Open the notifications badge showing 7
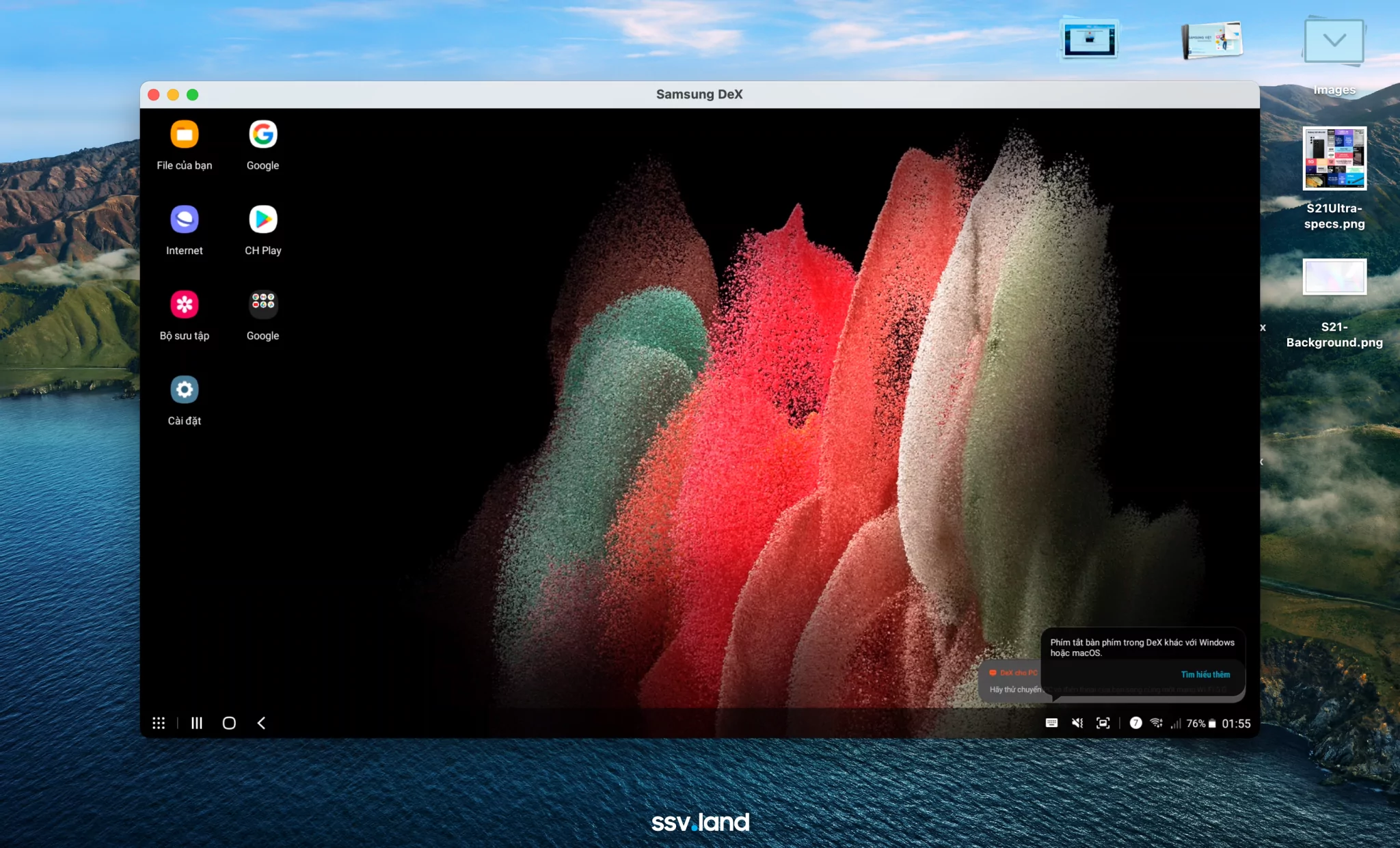This screenshot has height=848, width=1400. pyautogui.click(x=1135, y=723)
